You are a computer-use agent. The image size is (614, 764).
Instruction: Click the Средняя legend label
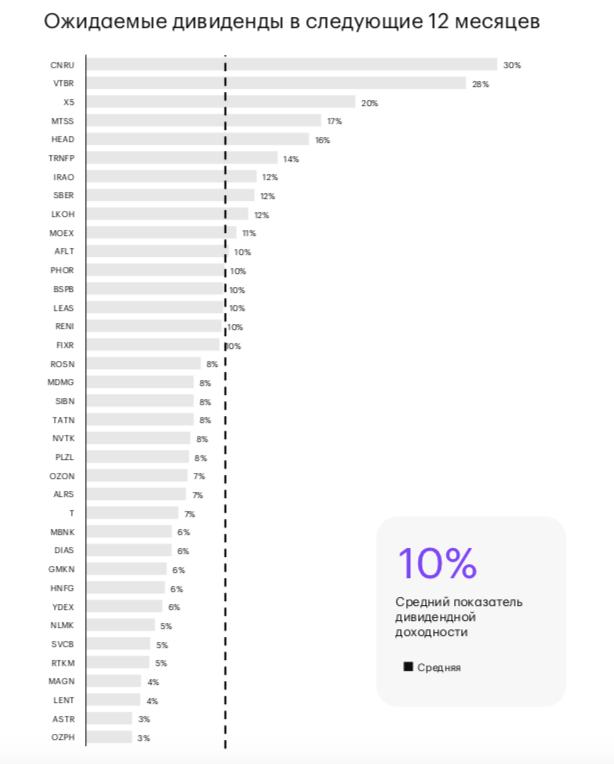[x=439, y=668]
